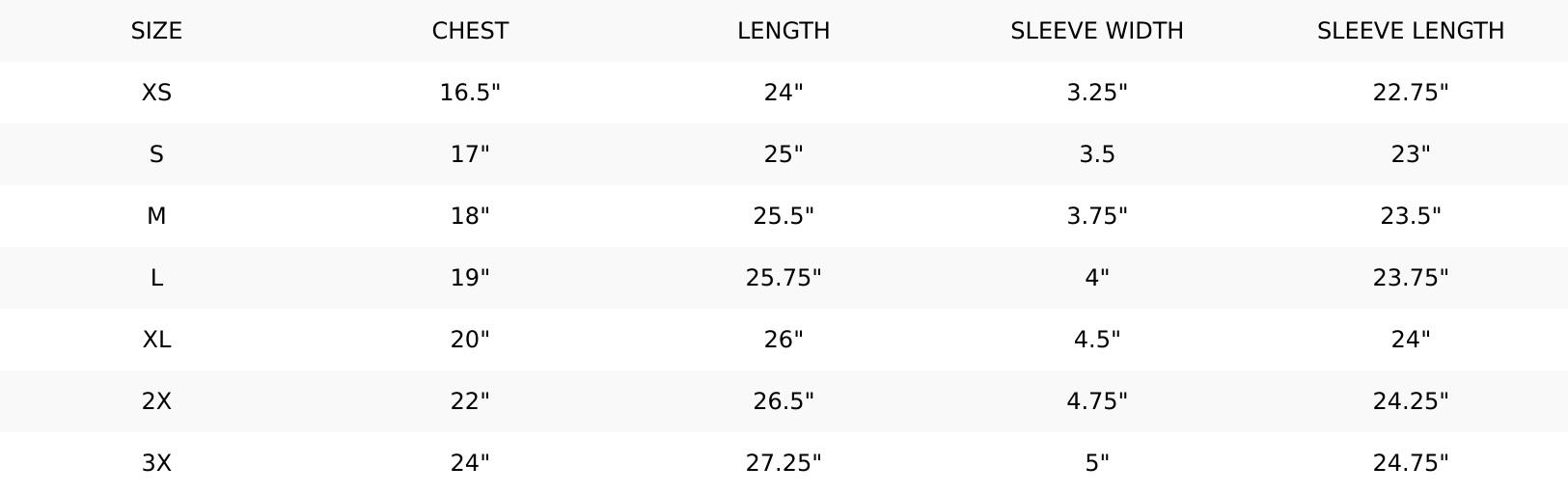
Task: Click the SIZE column header
Action: 156,31
